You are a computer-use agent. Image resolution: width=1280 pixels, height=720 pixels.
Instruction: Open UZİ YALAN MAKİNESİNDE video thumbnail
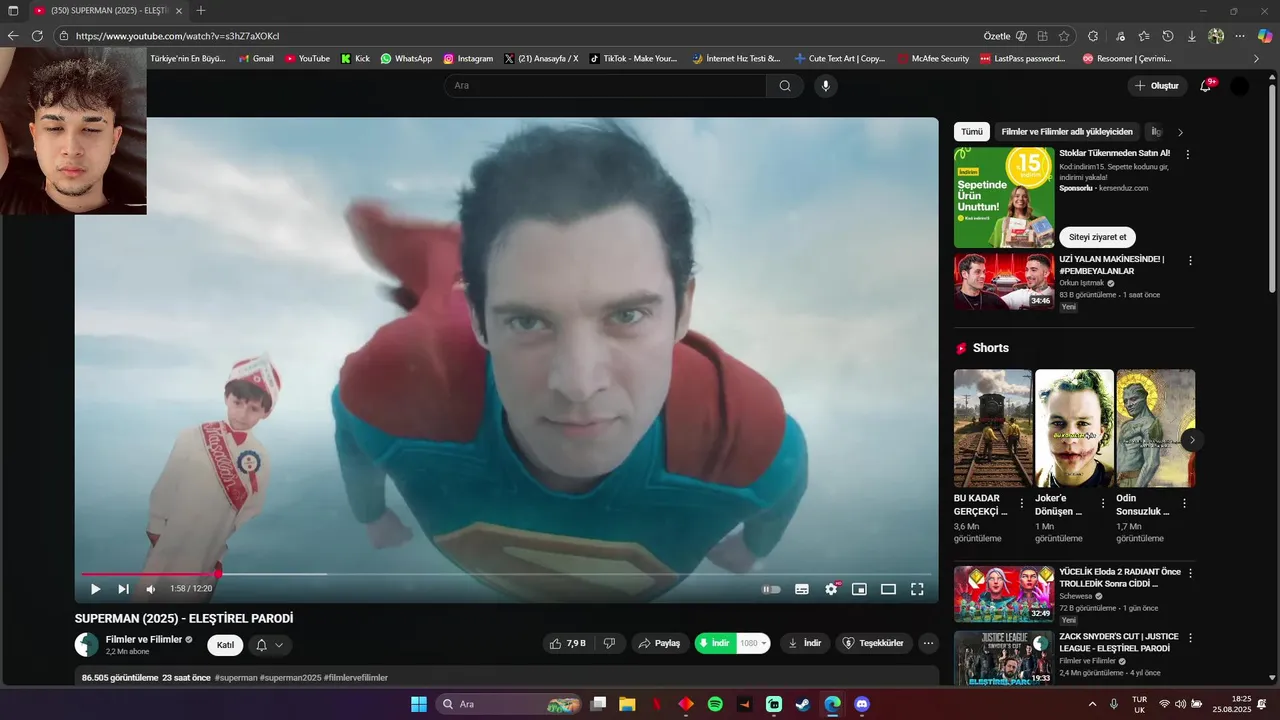pyautogui.click(x=1004, y=281)
